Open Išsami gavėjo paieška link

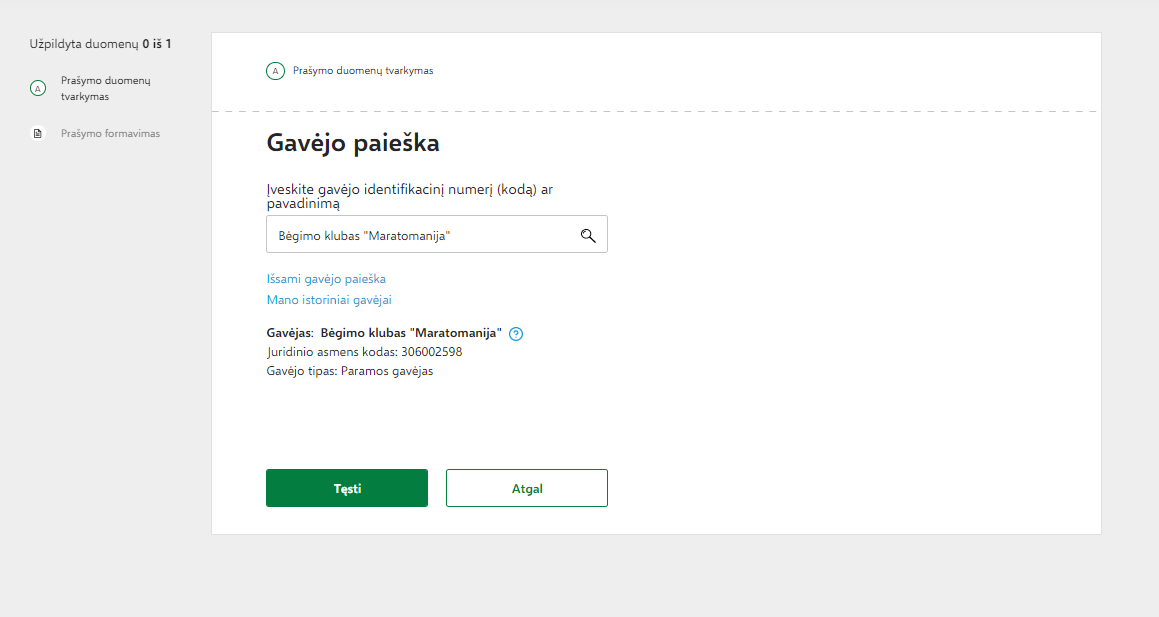point(326,279)
